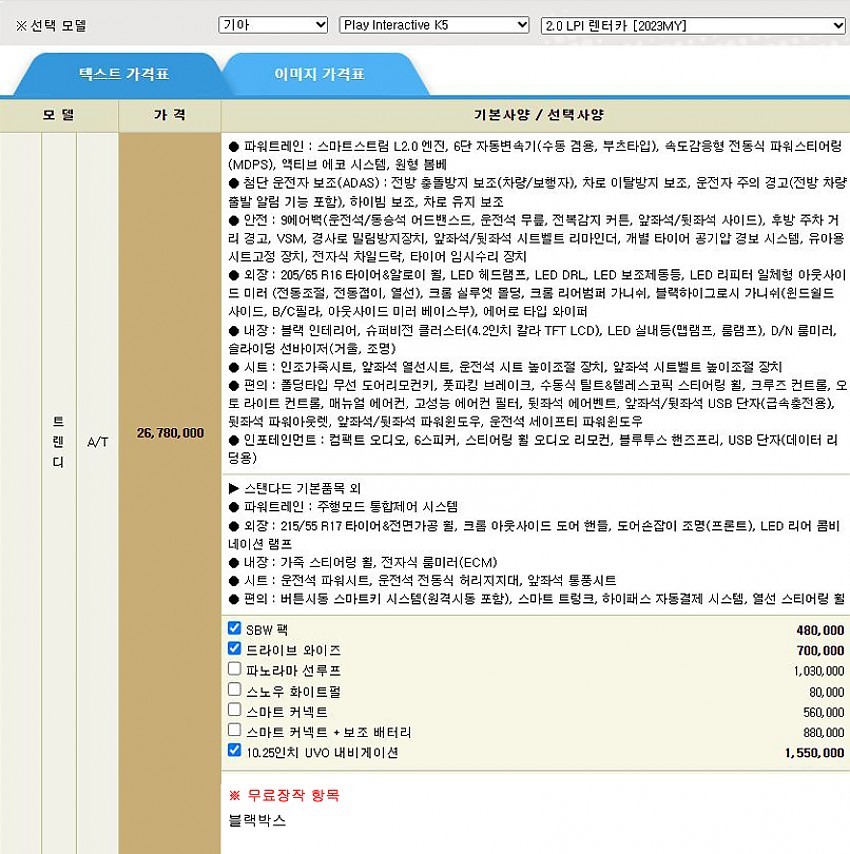Select the 트렌디 trim label cell

click(x=58, y=441)
